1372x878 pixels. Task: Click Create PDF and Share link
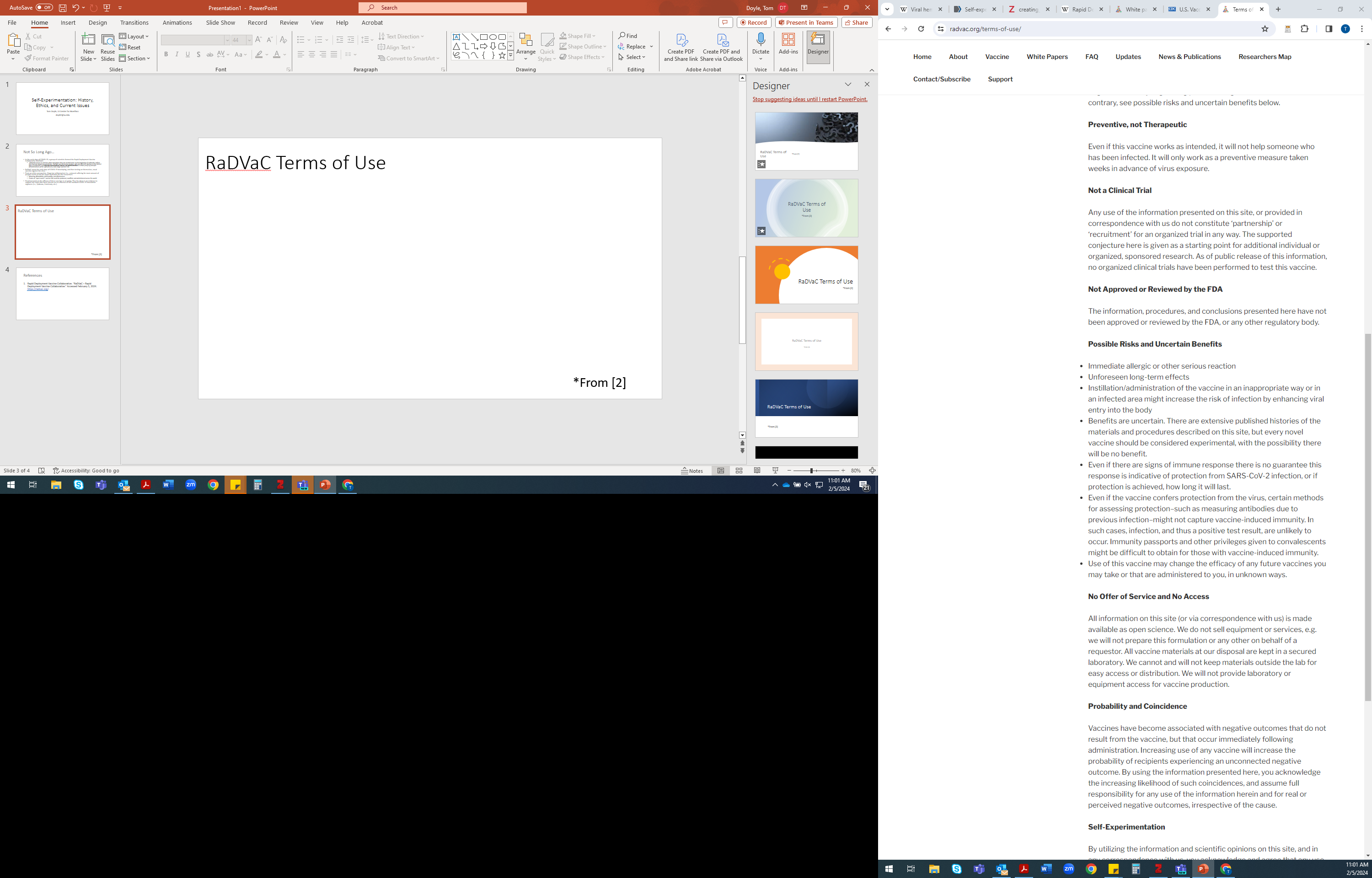pos(681,47)
